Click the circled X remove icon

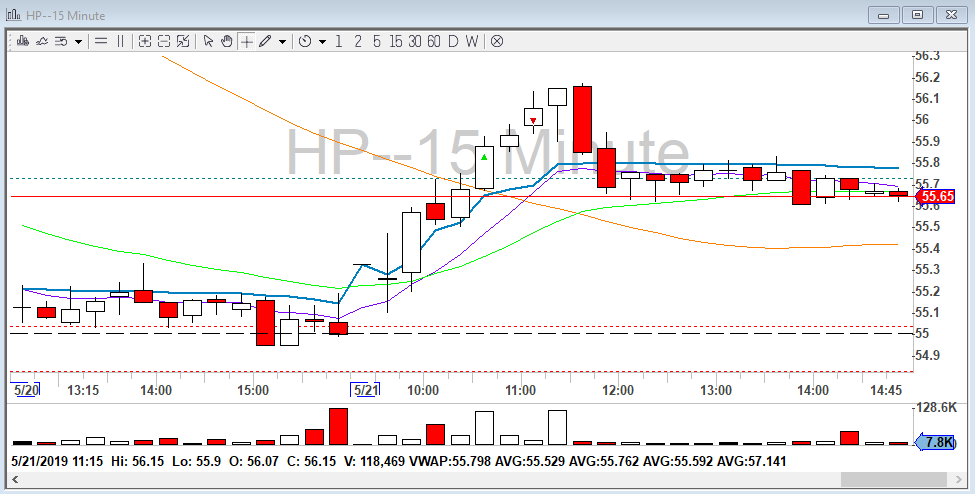(497, 42)
